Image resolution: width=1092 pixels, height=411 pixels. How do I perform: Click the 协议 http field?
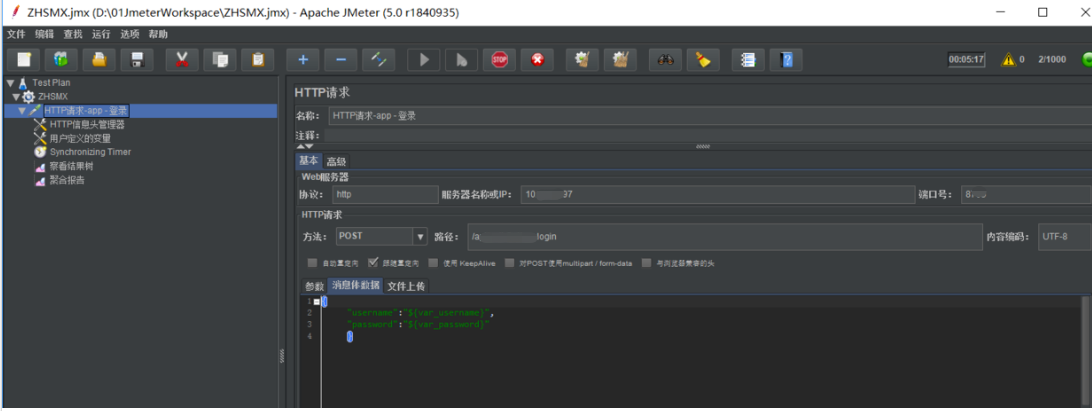pyautogui.click(x=385, y=195)
